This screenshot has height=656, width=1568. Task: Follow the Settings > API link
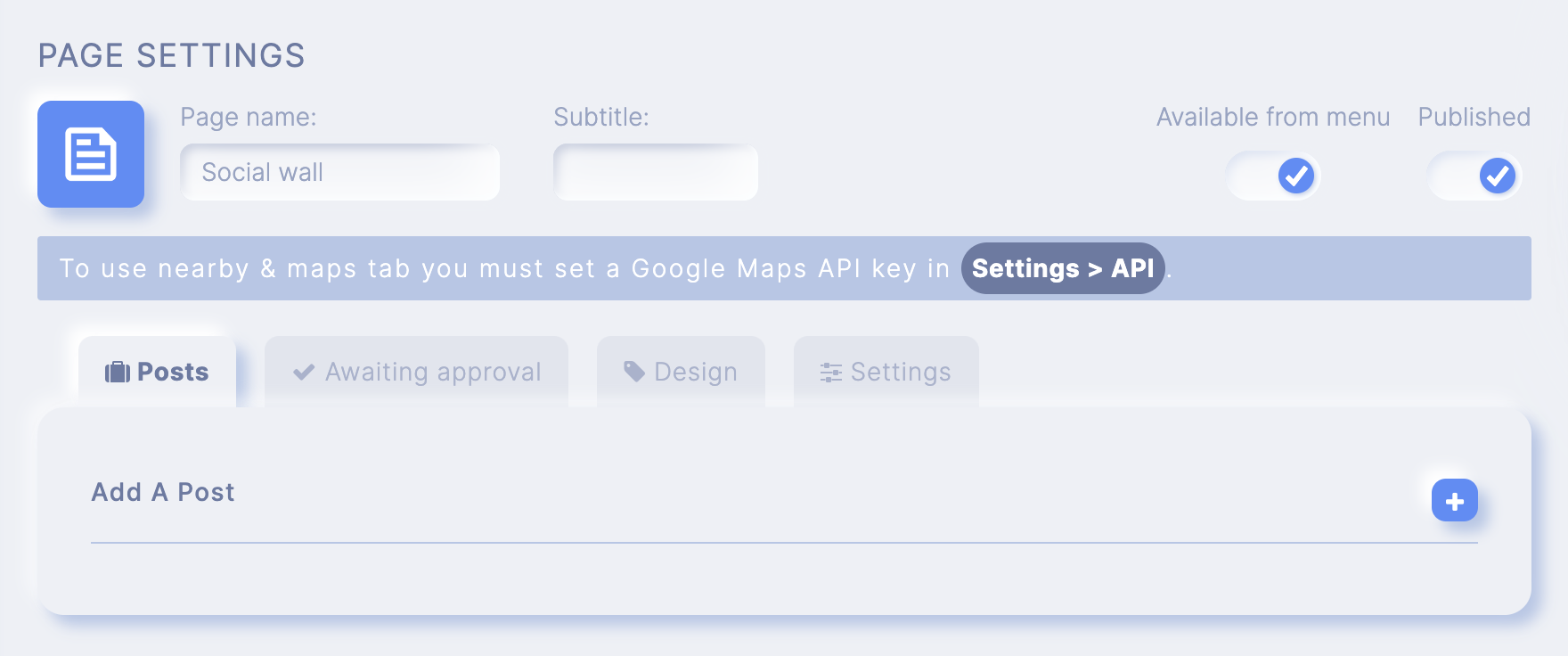click(x=1063, y=268)
